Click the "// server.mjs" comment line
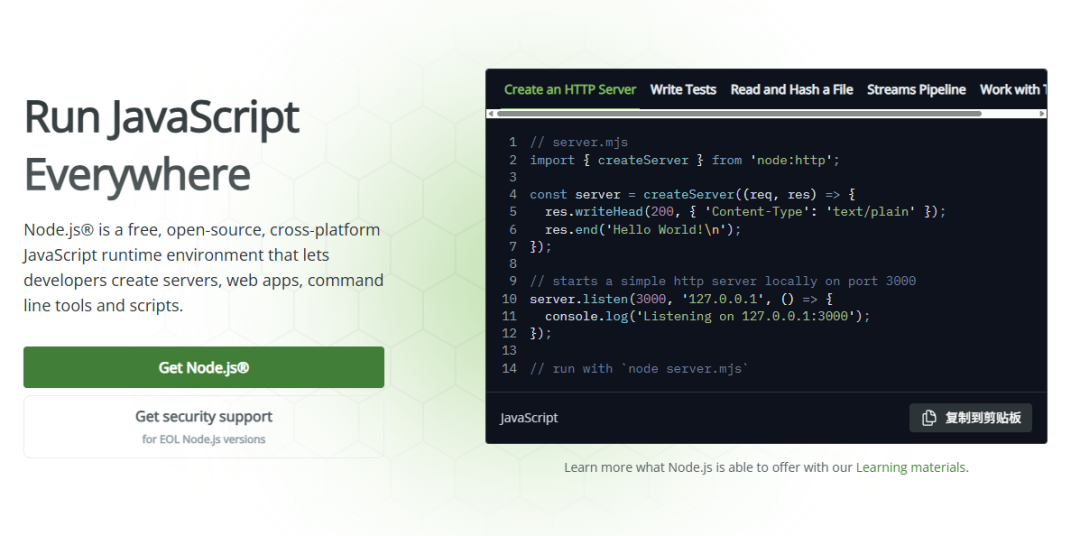The height and width of the screenshot is (536, 1080). click(579, 143)
